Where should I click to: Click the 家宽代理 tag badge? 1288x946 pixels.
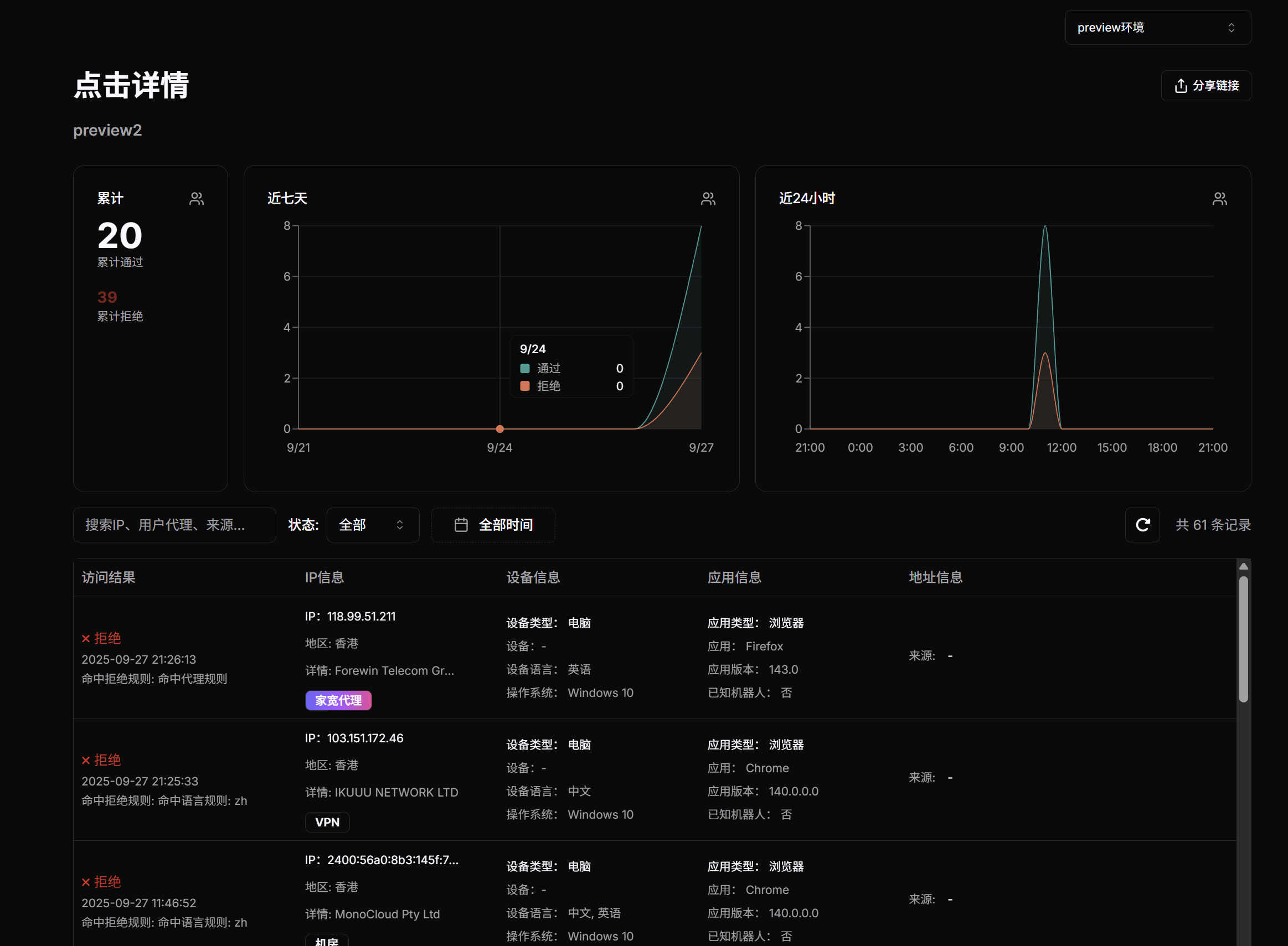click(x=338, y=700)
